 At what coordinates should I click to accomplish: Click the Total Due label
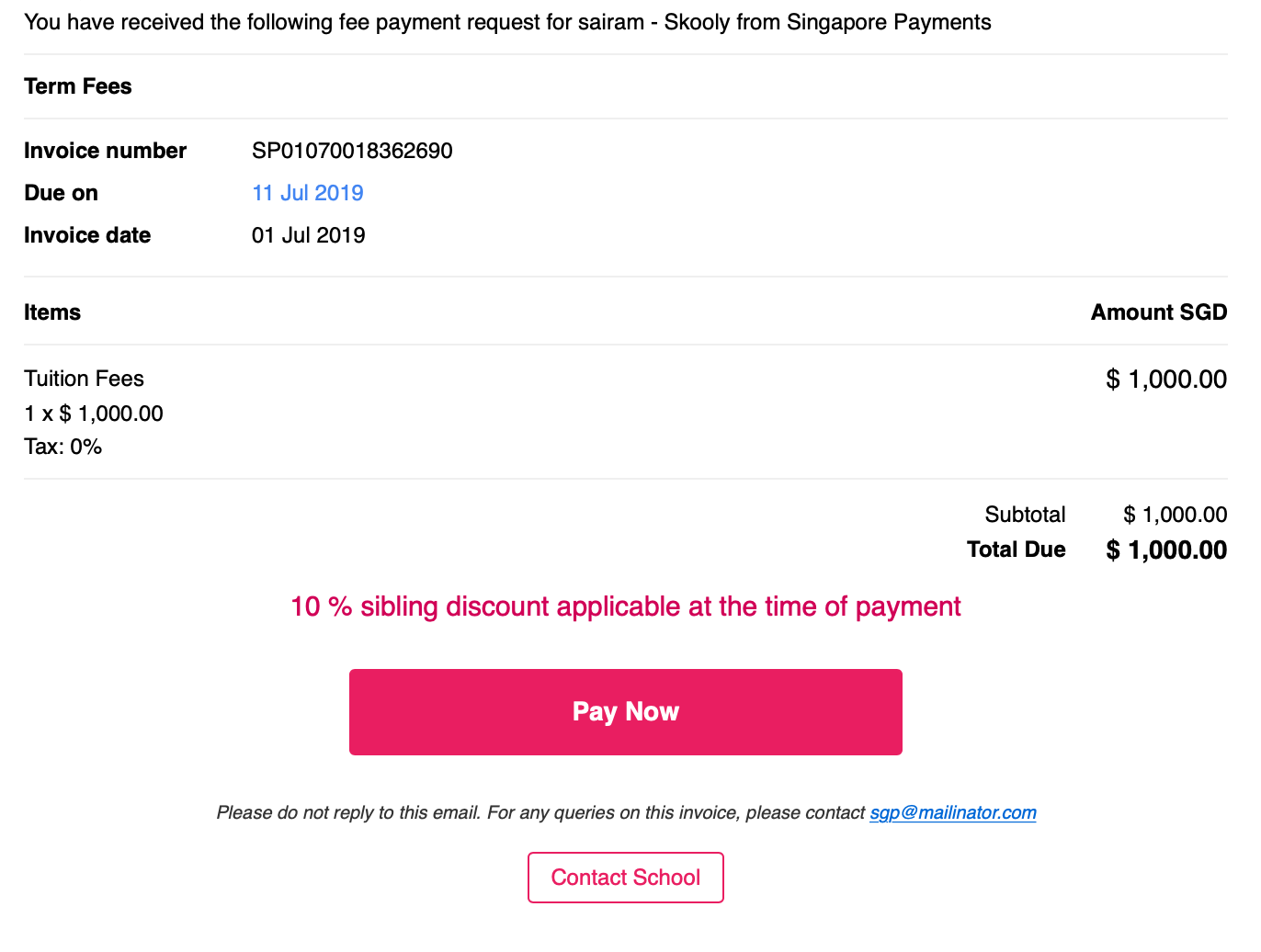(x=1016, y=550)
